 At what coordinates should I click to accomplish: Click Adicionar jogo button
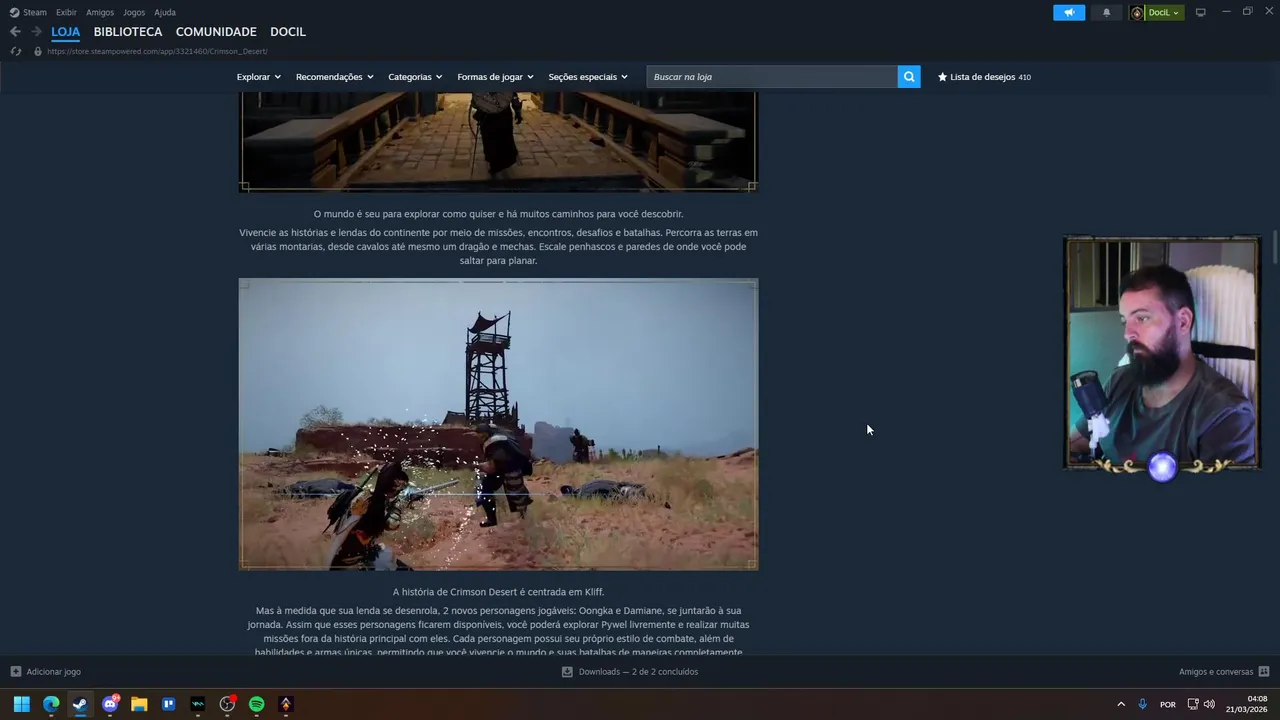pyautogui.click(x=46, y=672)
